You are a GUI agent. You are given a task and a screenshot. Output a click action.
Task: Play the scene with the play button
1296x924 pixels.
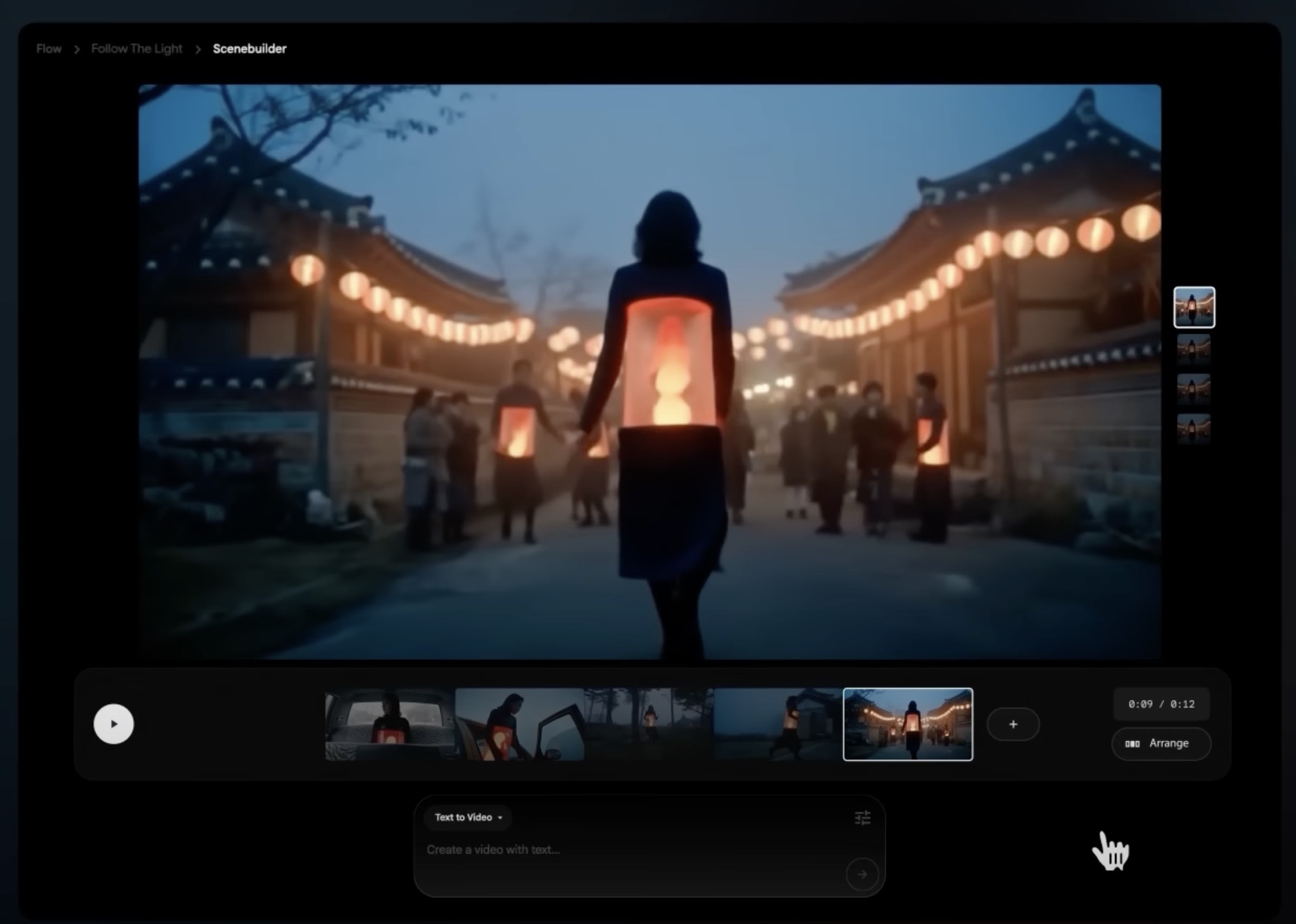point(113,724)
